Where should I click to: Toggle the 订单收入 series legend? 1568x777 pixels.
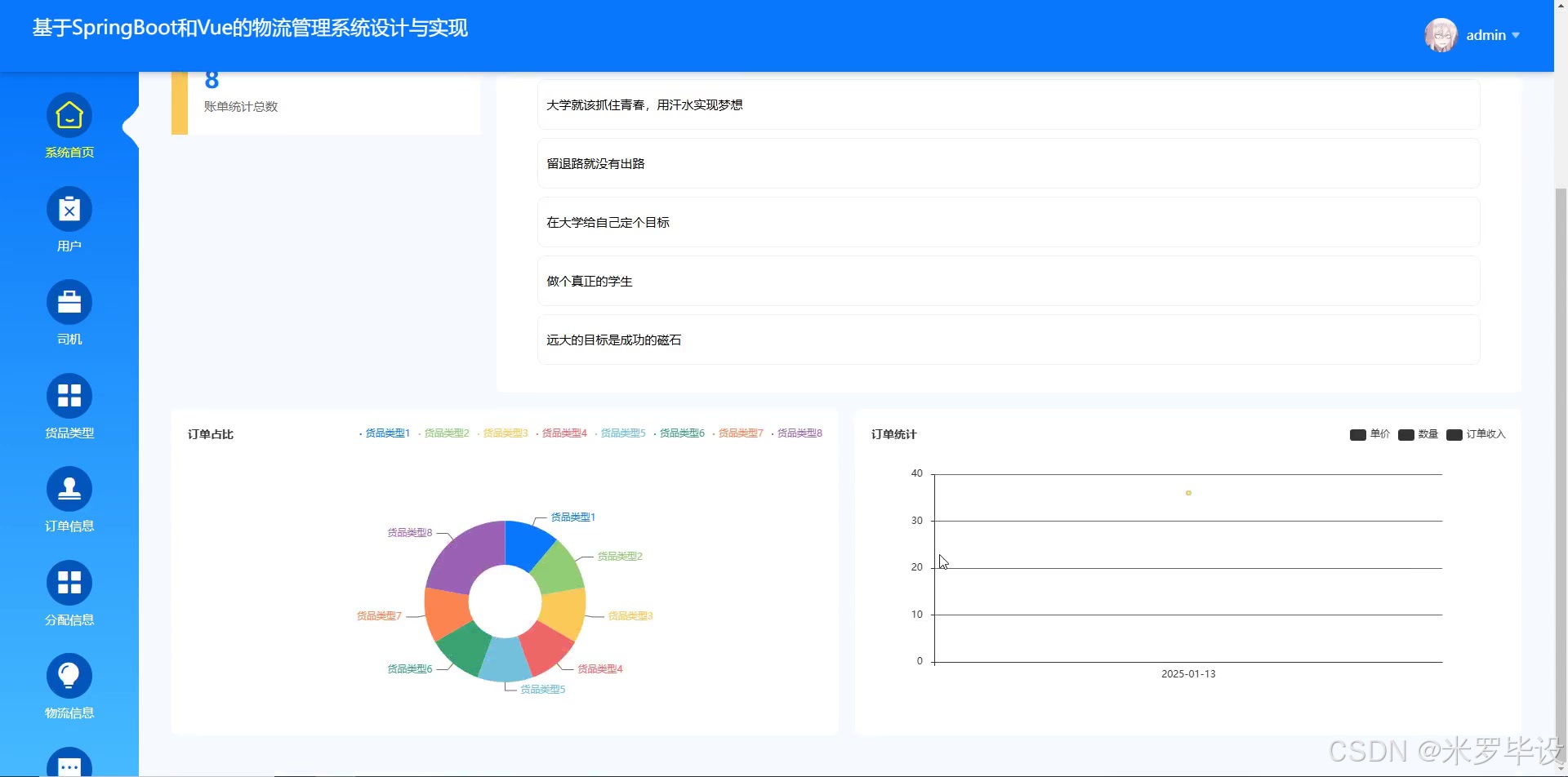pos(1476,434)
